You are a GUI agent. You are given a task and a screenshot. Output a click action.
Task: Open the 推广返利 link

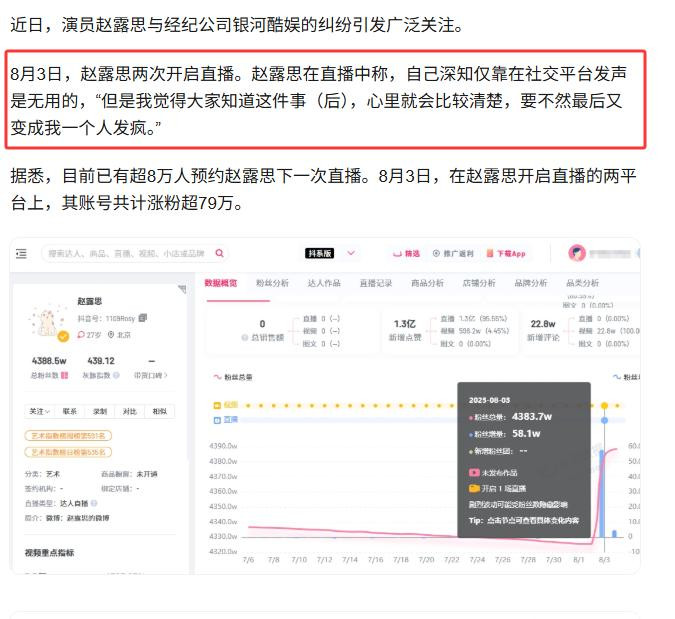[x=453, y=254]
